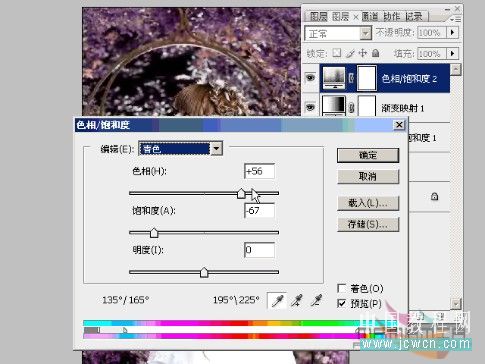Toggle lock image pixels brush icon
This screenshot has height=364, width=485.
click(350, 53)
